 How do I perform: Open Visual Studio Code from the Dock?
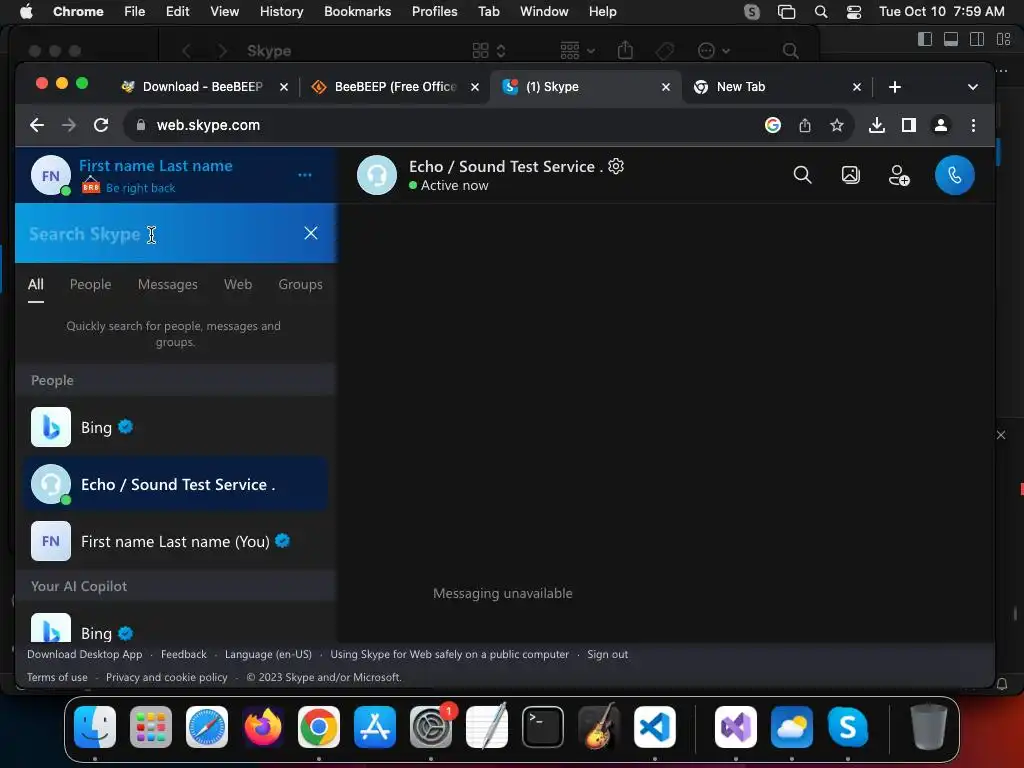(654, 727)
